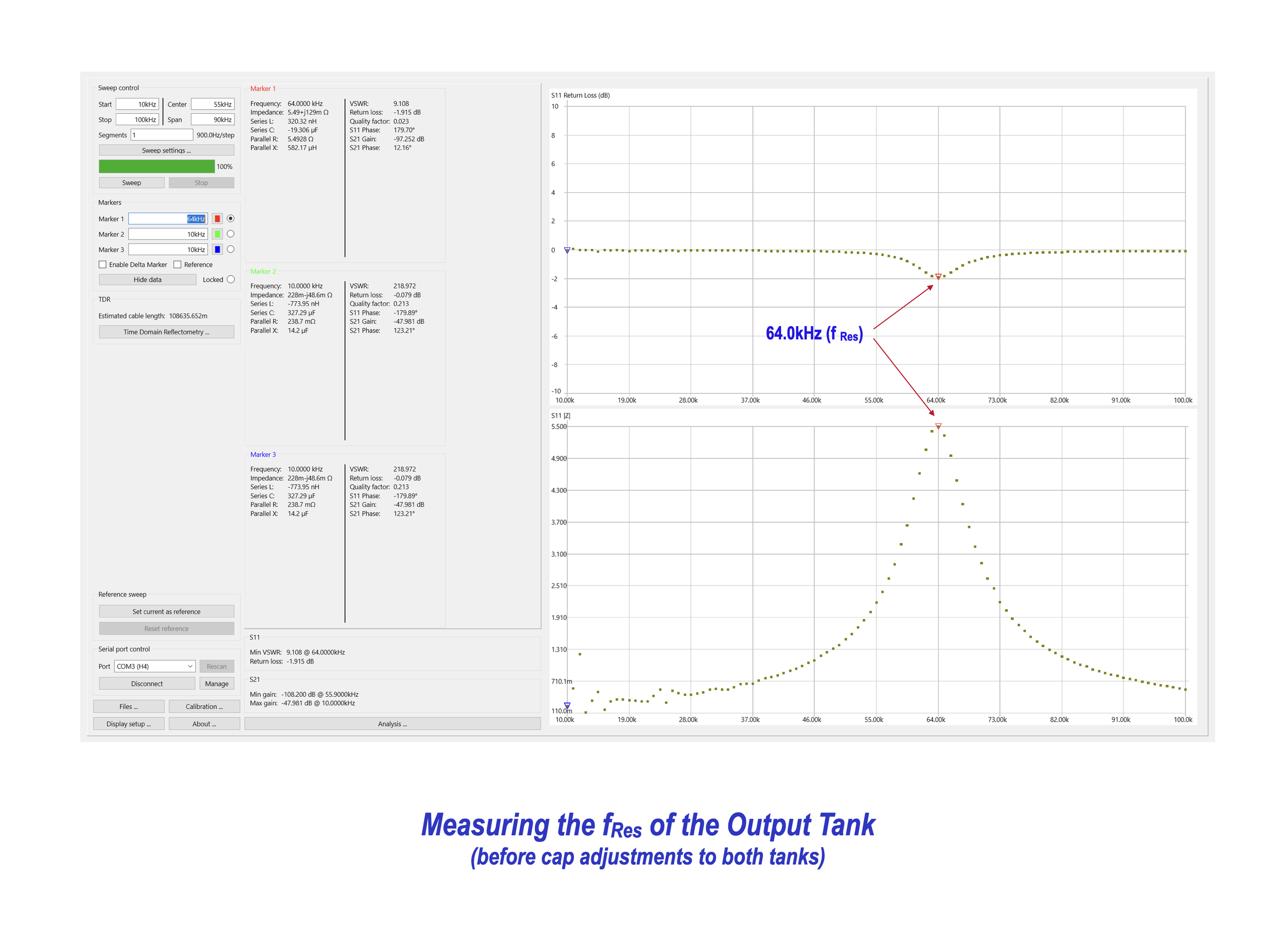Screen dimensions: 1288x943
Task: Open the Files dialog
Action: tap(128, 706)
